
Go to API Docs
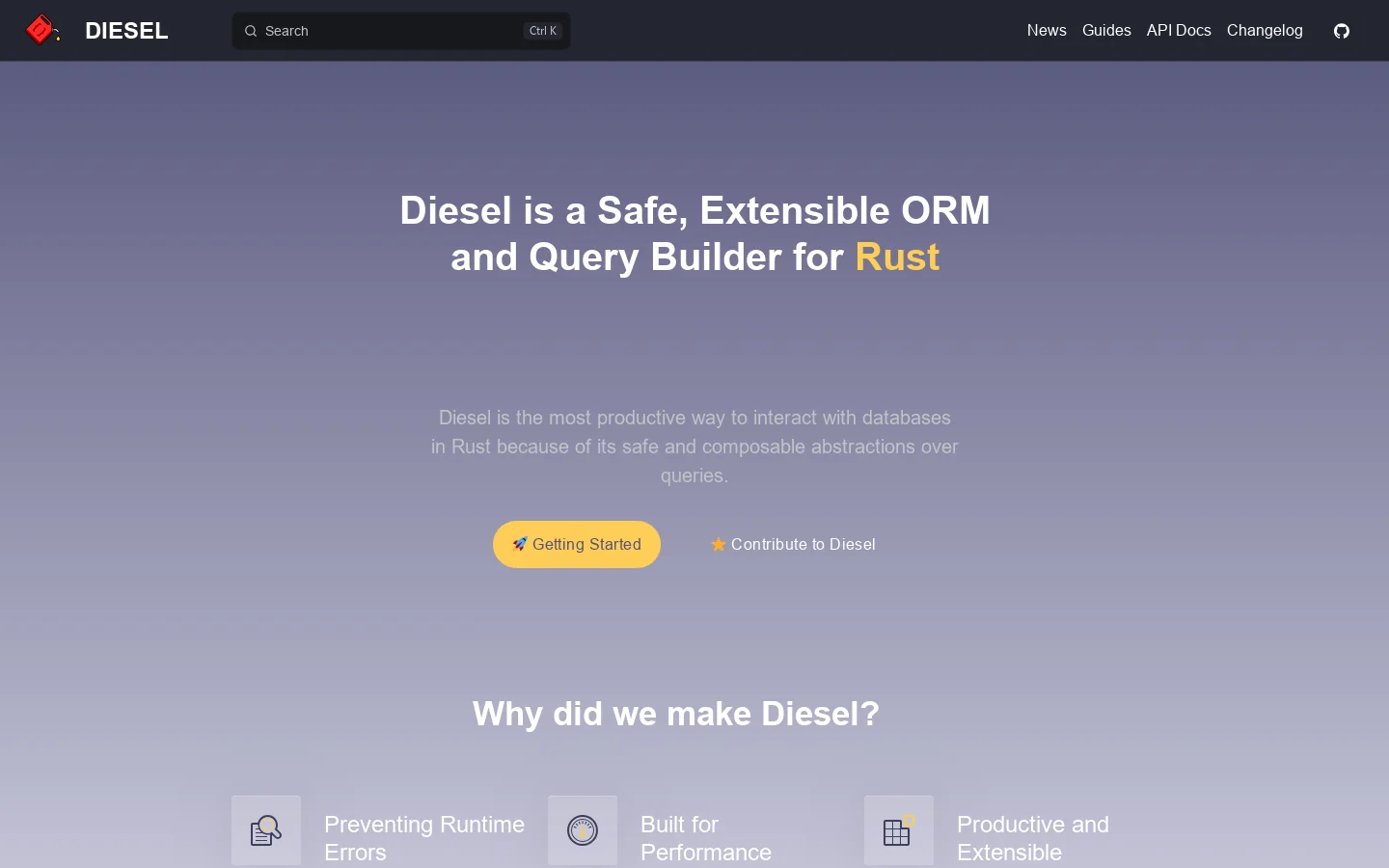pos(1179,31)
